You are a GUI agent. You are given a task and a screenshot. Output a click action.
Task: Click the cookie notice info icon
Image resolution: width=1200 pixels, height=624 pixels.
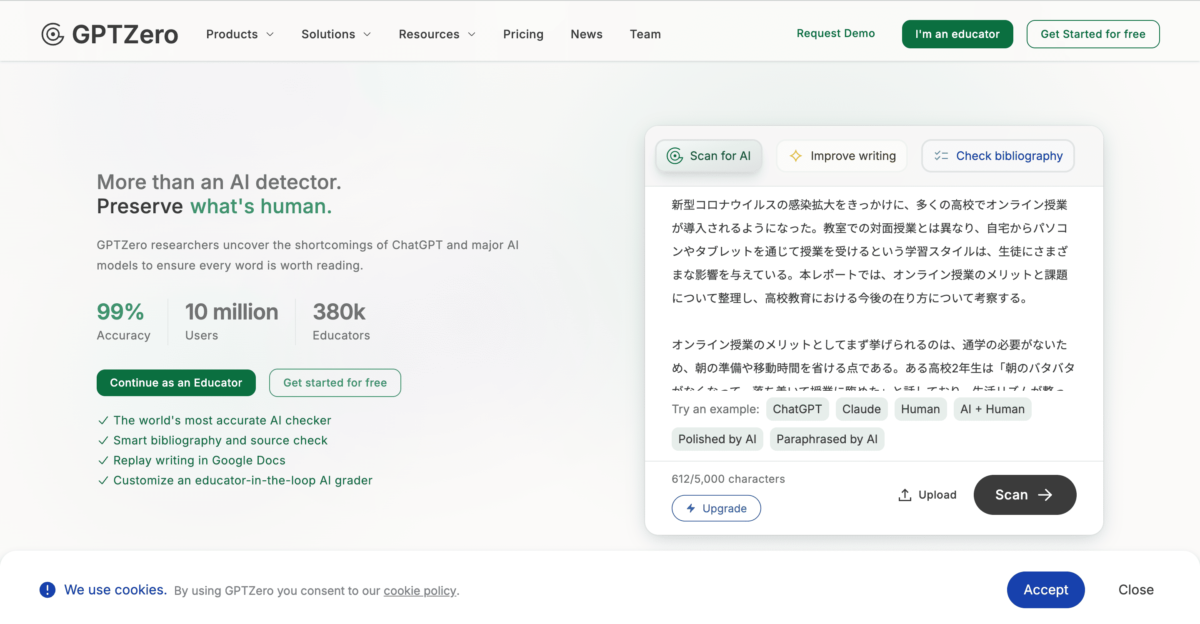tap(47, 590)
